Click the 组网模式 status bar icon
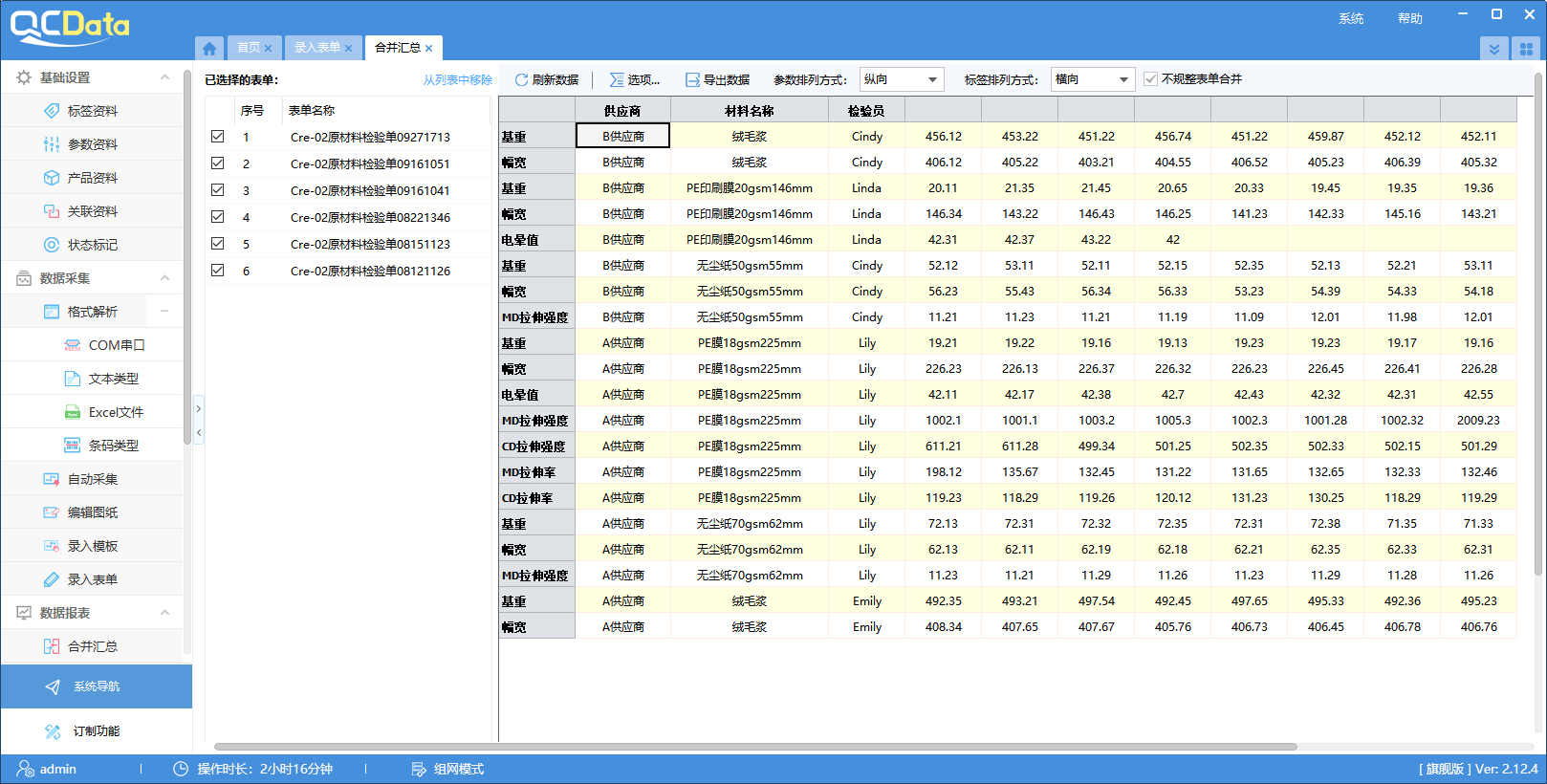 point(418,769)
